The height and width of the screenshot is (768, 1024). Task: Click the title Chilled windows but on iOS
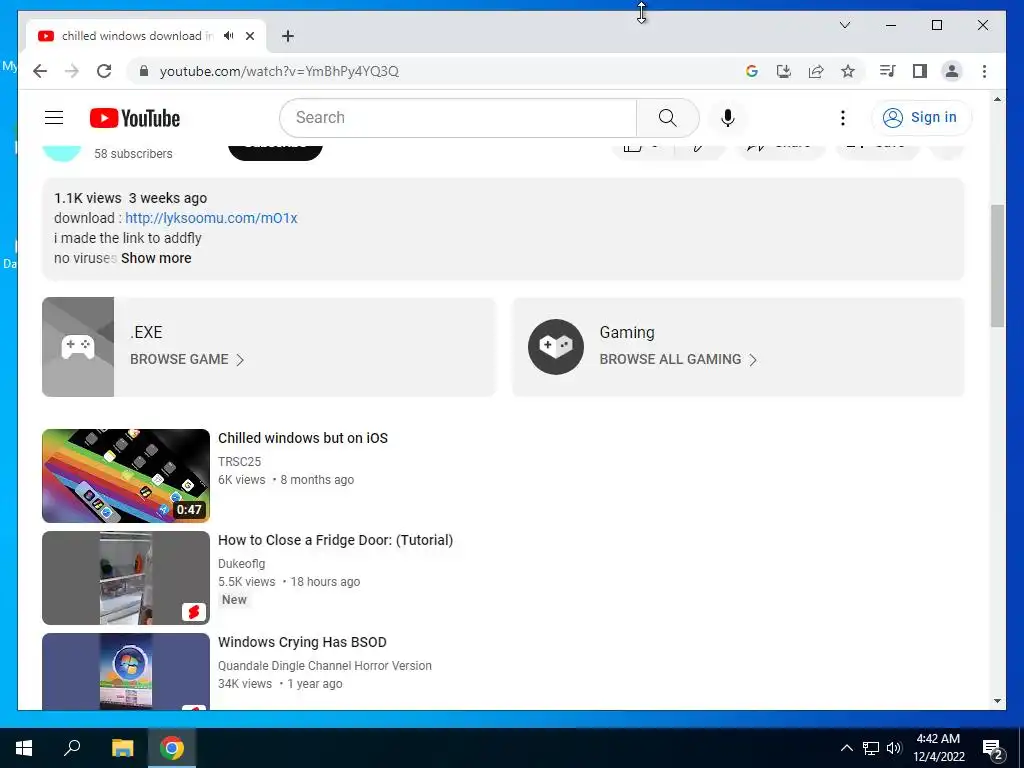tap(302, 438)
